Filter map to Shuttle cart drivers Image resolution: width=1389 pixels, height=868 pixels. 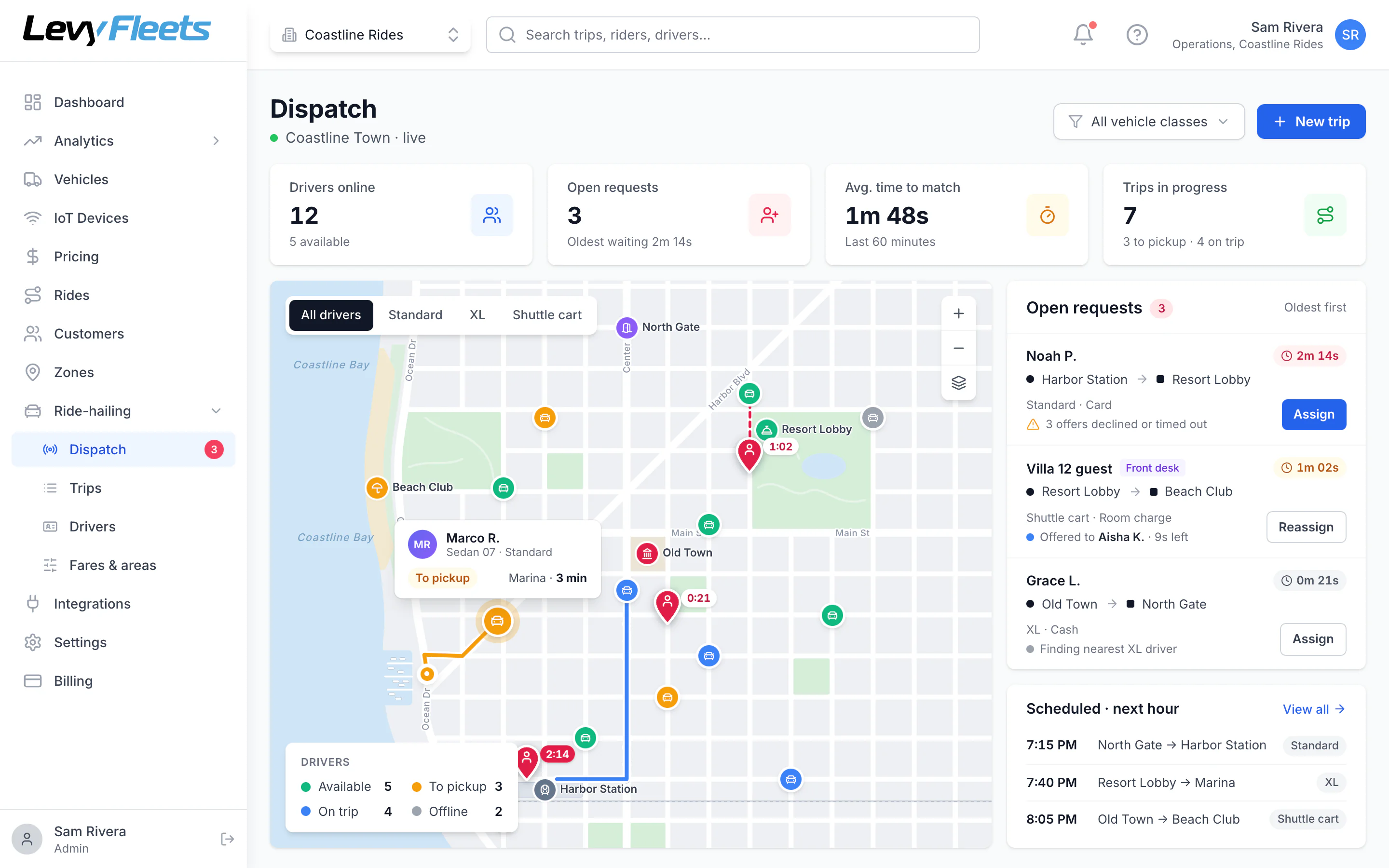click(x=546, y=314)
